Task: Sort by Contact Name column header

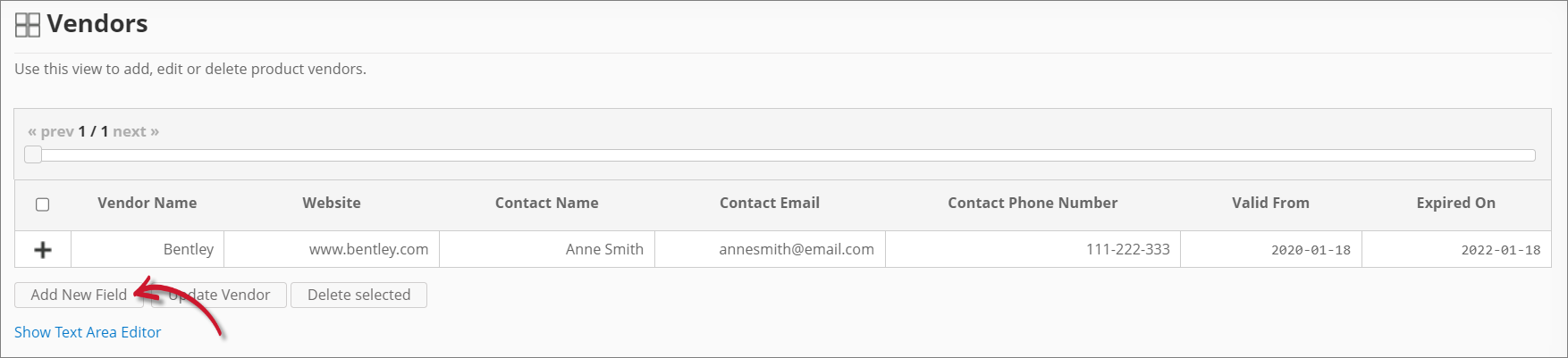Action: click(x=546, y=204)
